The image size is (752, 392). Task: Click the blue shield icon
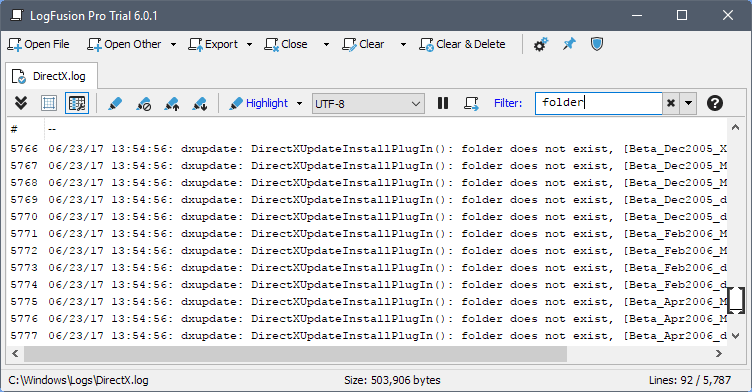pyautogui.click(x=597, y=45)
